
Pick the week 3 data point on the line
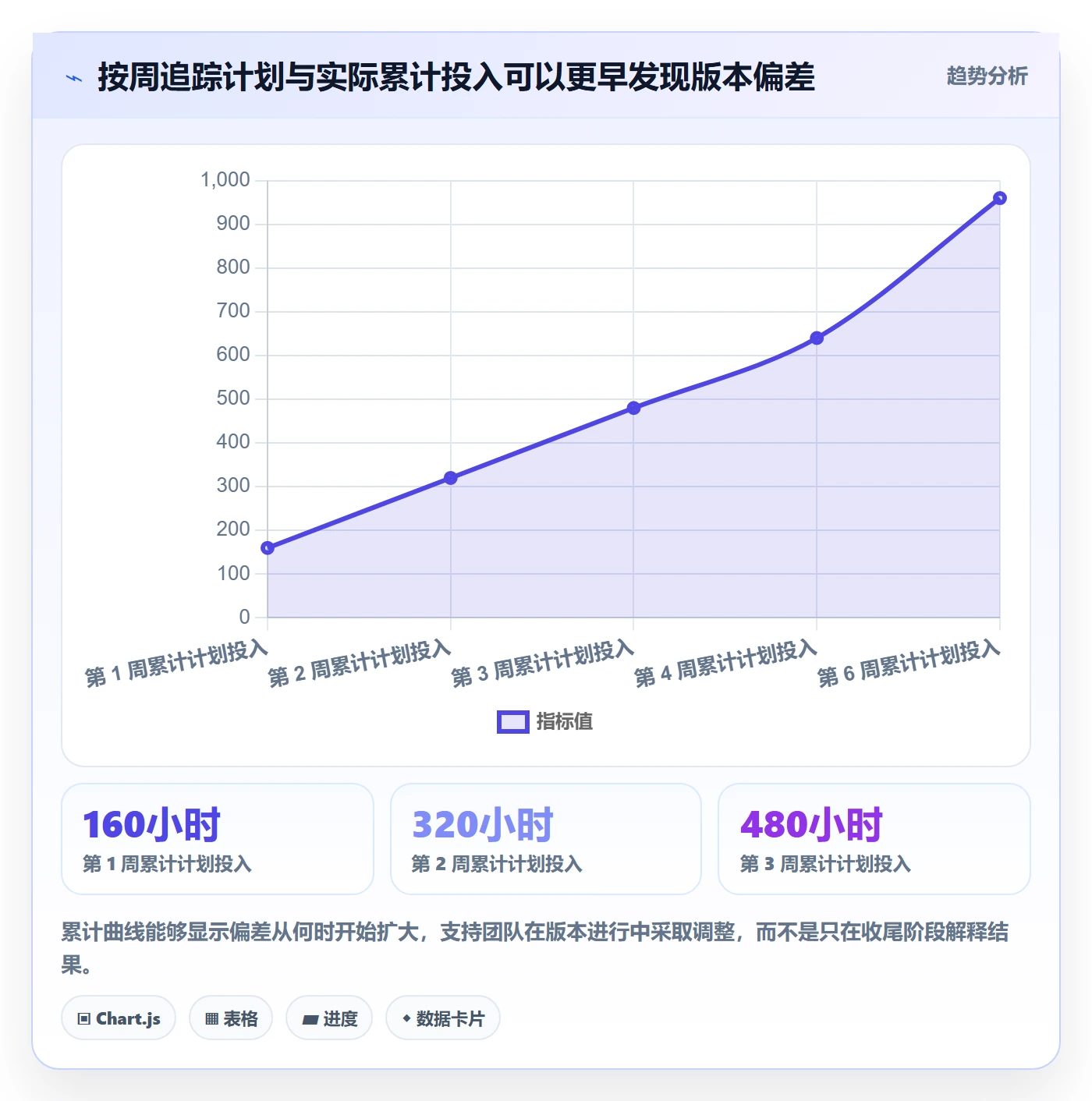633,408
